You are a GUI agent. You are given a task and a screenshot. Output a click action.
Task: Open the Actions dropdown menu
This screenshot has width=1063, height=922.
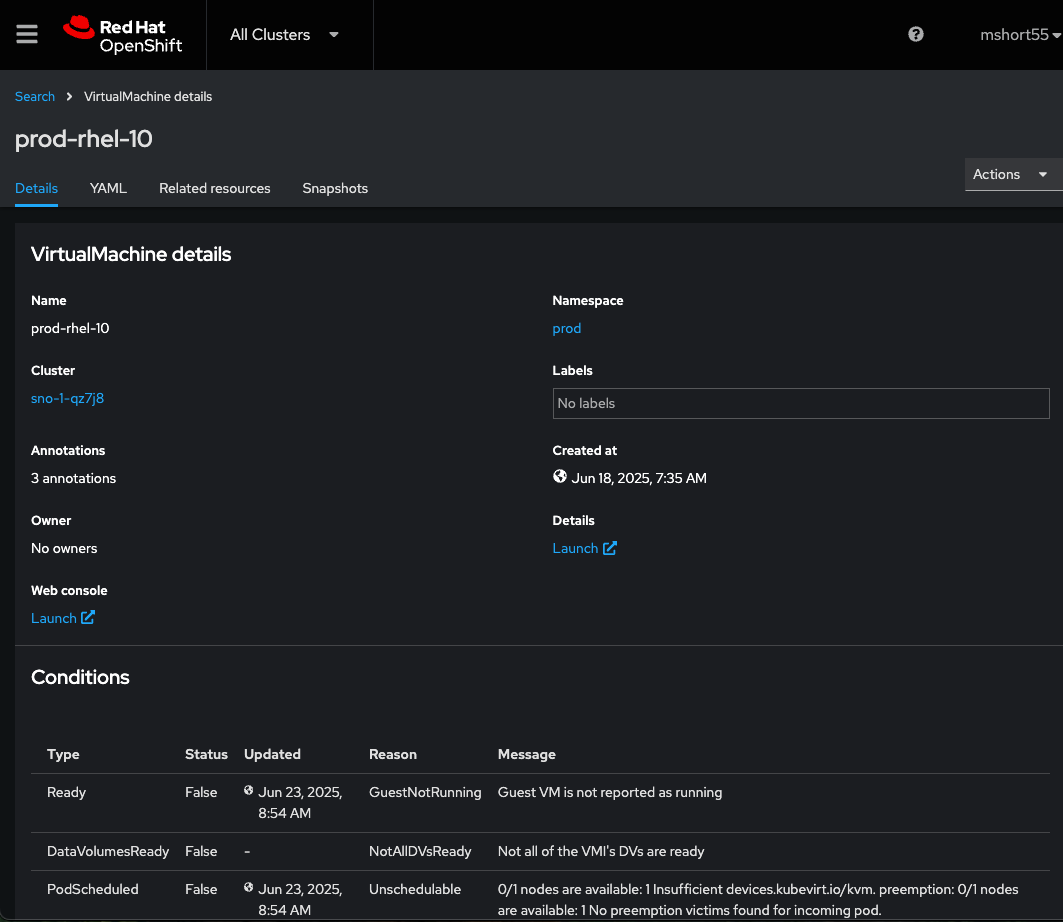point(1011,174)
